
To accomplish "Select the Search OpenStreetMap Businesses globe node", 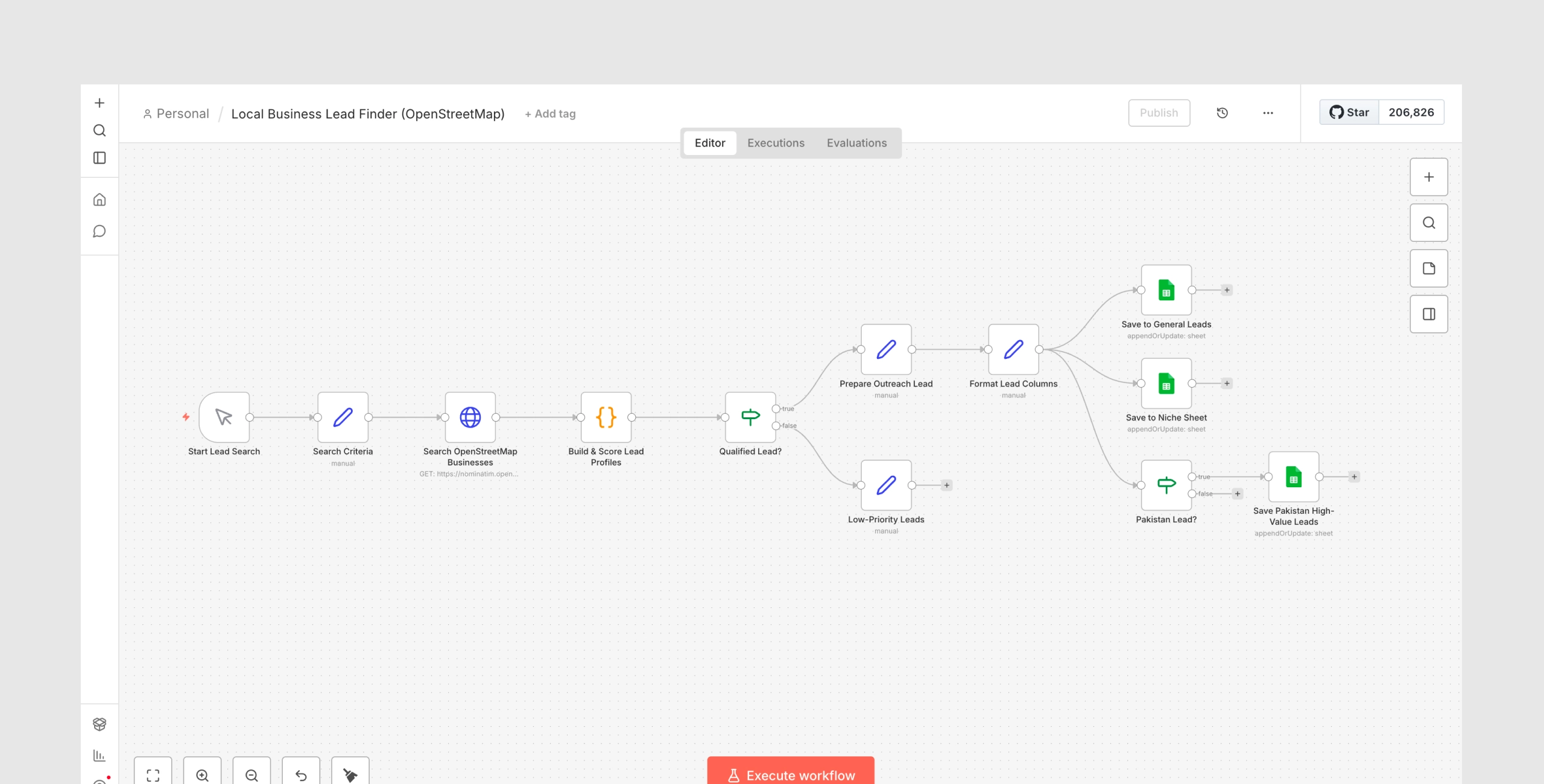I will [470, 417].
